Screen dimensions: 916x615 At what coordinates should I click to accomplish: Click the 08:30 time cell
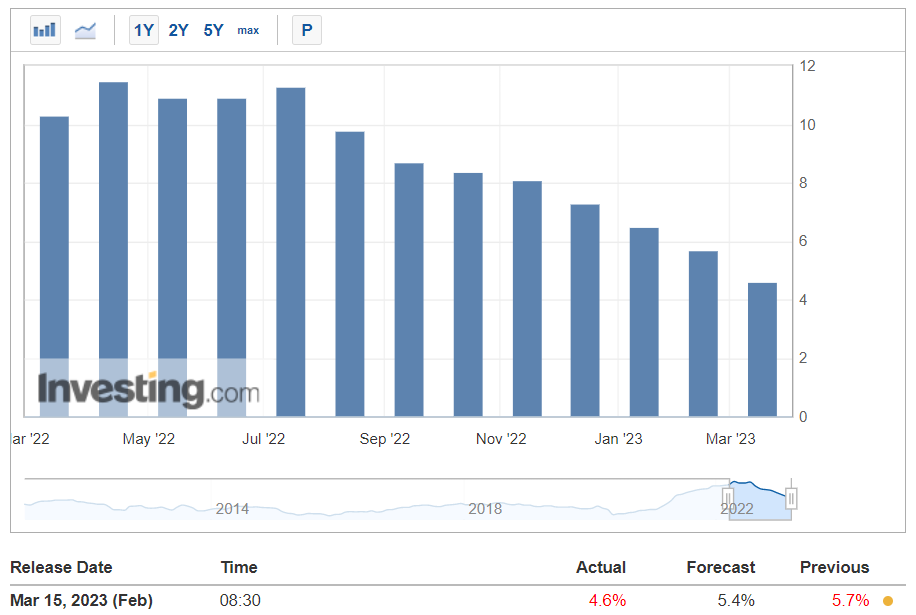click(240, 600)
